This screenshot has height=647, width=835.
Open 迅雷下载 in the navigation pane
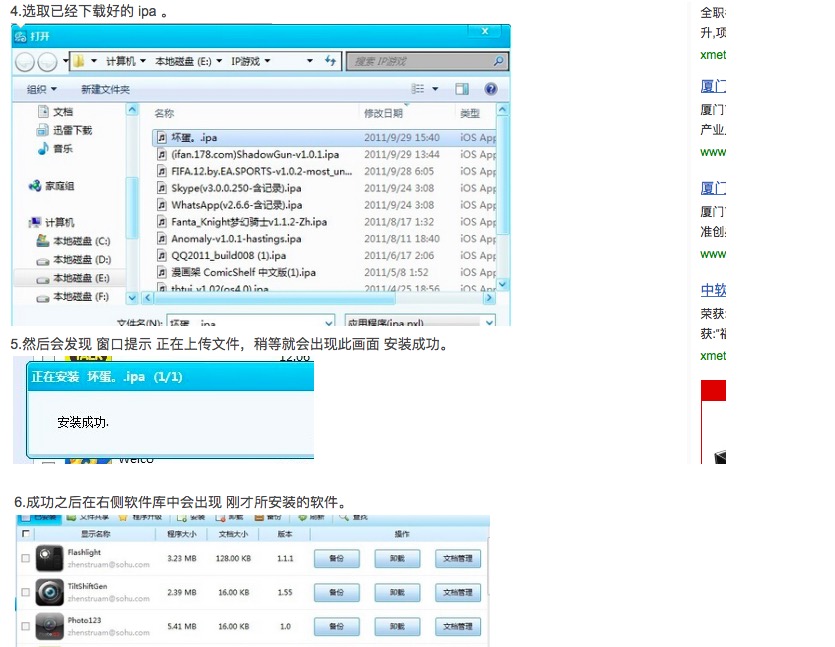tap(64, 130)
